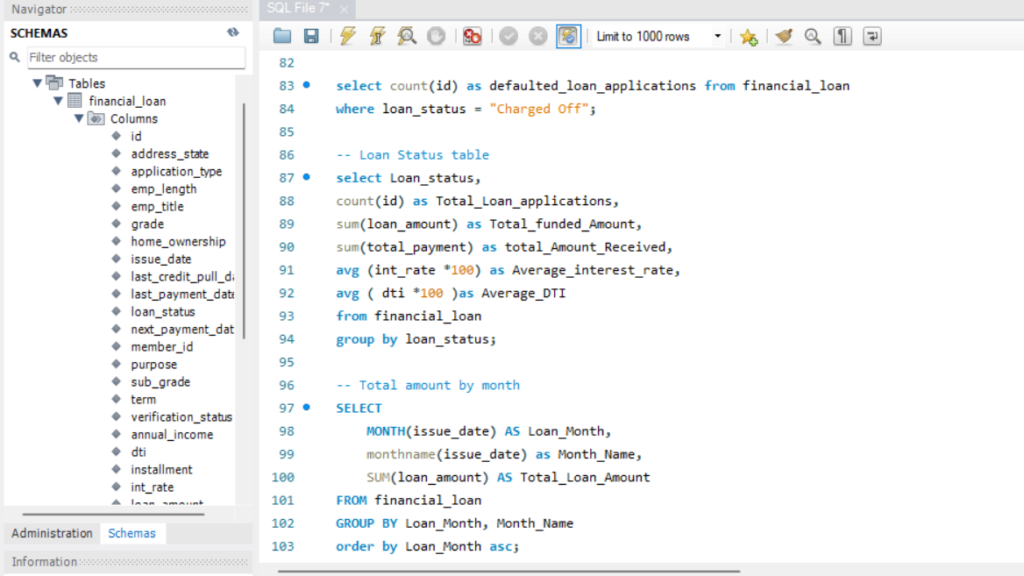Switch to the Administration tab
Image resolution: width=1024 pixels, height=576 pixels.
[x=52, y=533]
